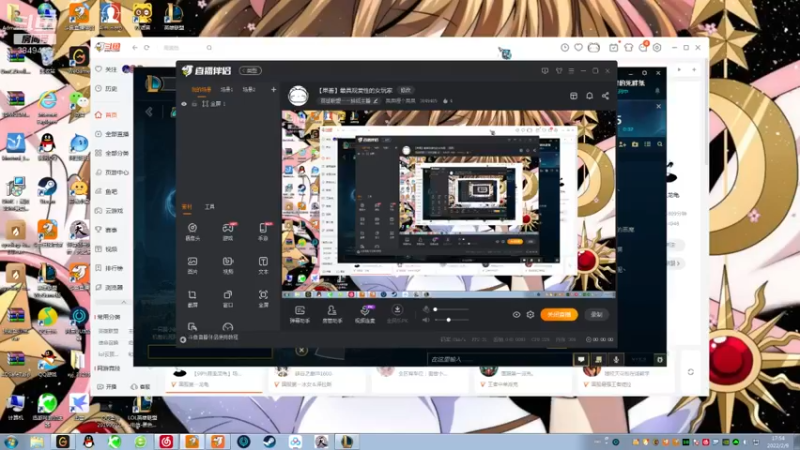This screenshot has height=450, width=800.
Task: Open the favorites heart in the Douyu top bar
Action: click(x=579, y=47)
